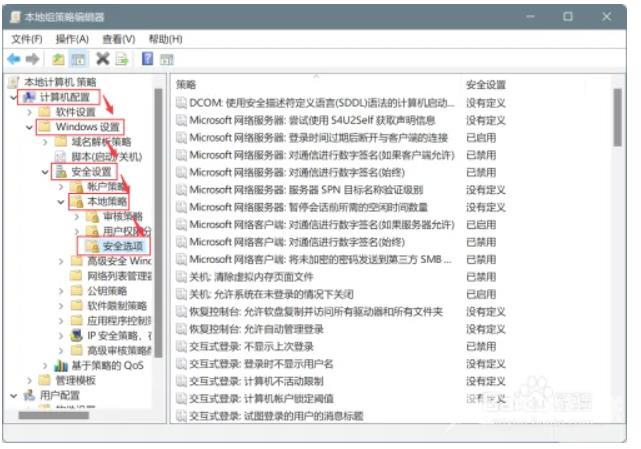This screenshot has height=449, width=641.
Task: Select policy 交互式登录: 登录时不显示用户名
Action: [x=261, y=364]
